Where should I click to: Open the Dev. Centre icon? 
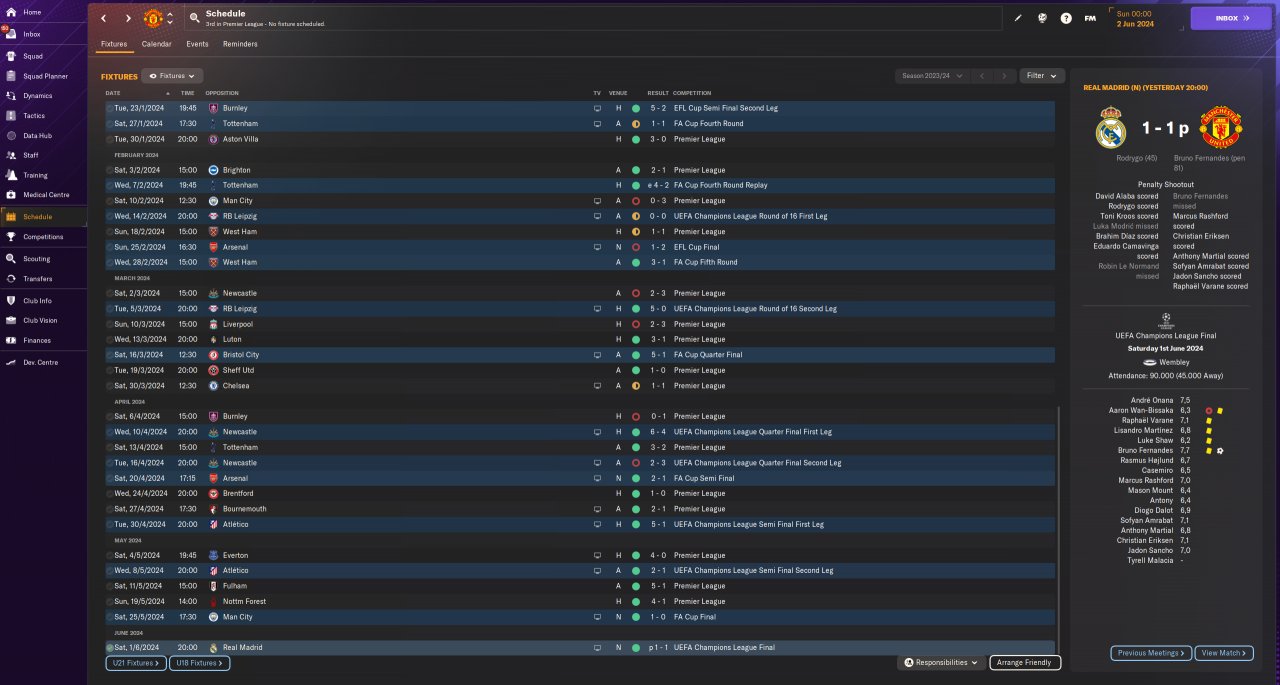[11, 363]
